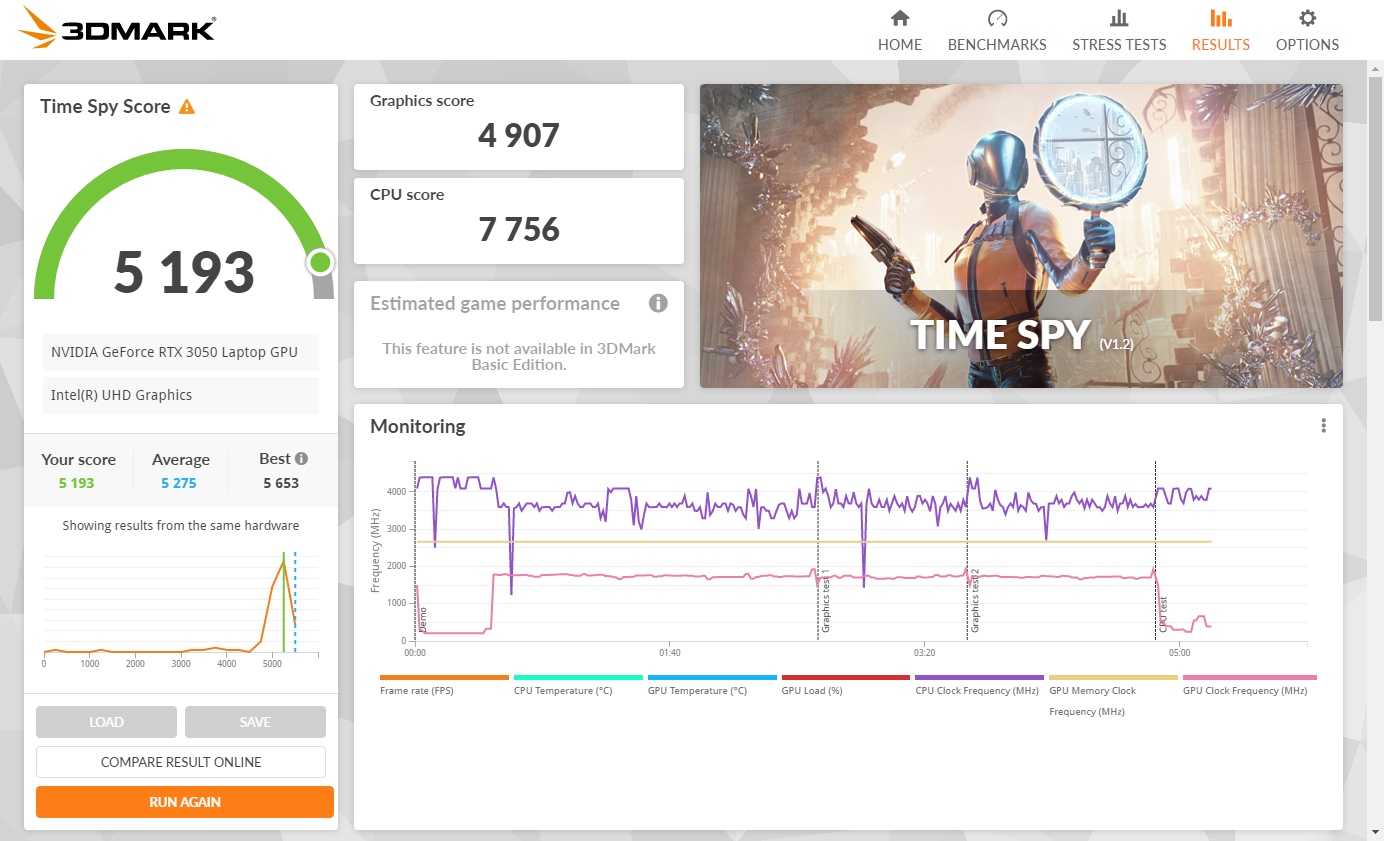Click the 3DMark logo
Image resolution: width=1384 pixels, height=841 pixels.
pyautogui.click(x=117, y=28)
